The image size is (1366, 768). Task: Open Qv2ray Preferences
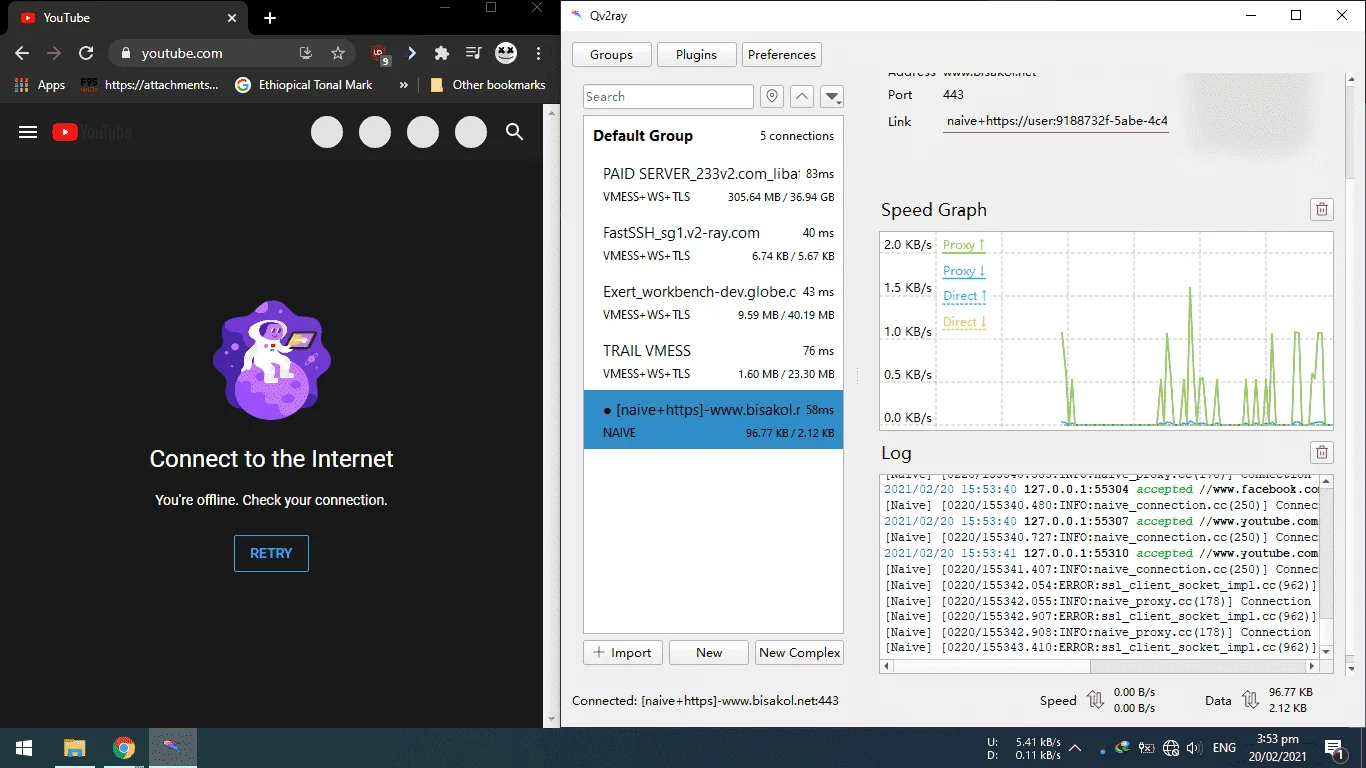(782, 55)
